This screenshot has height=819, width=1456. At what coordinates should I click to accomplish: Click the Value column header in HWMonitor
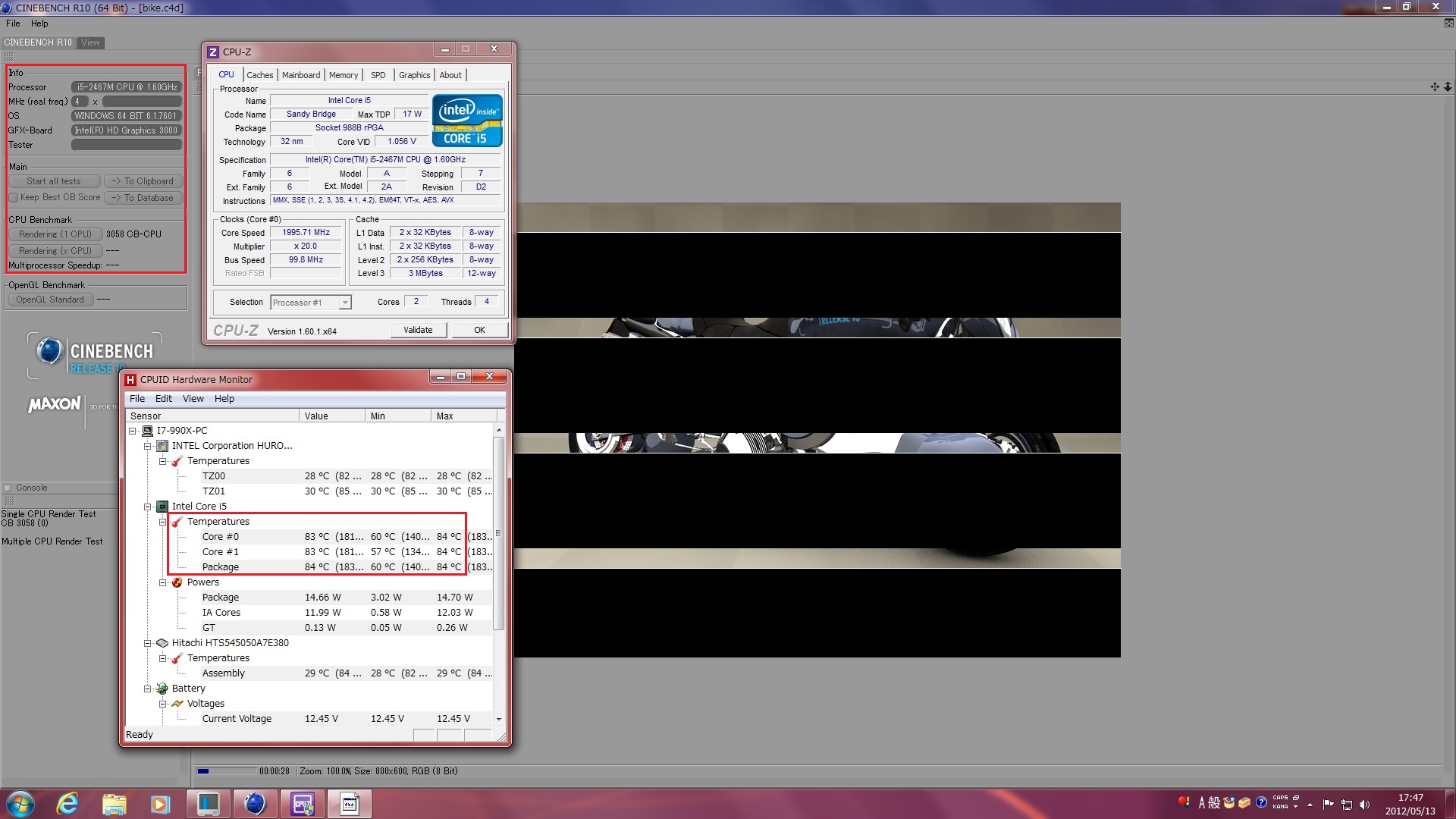(x=332, y=416)
